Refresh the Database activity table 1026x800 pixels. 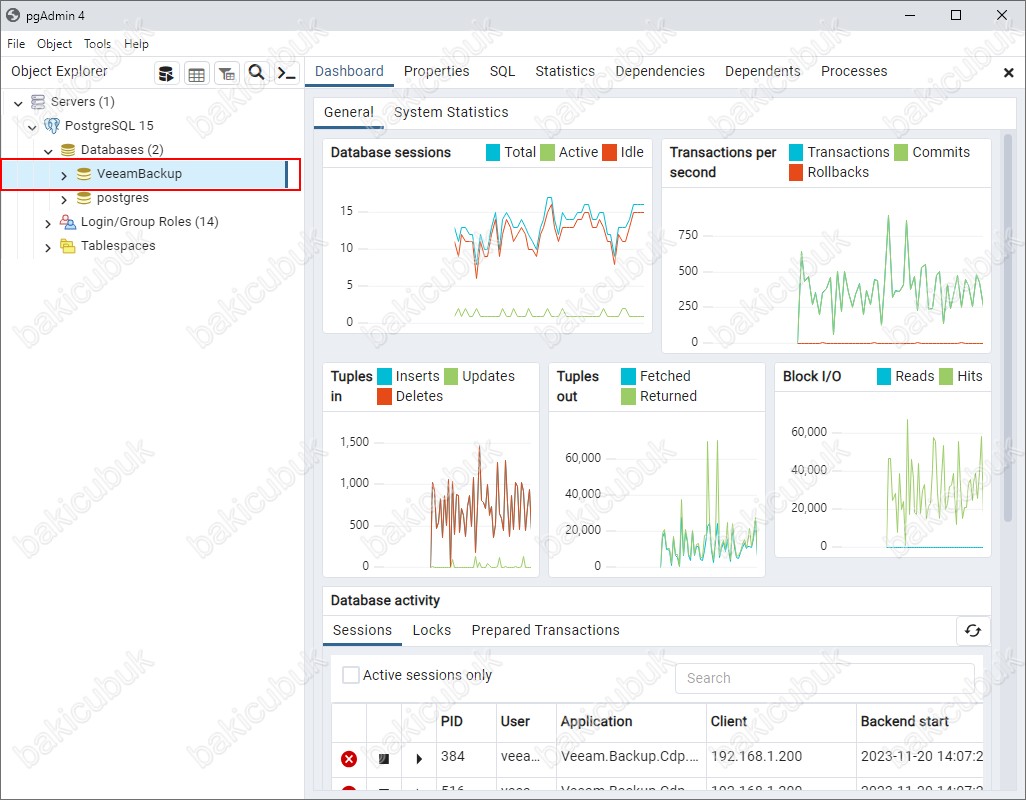[973, 631]
